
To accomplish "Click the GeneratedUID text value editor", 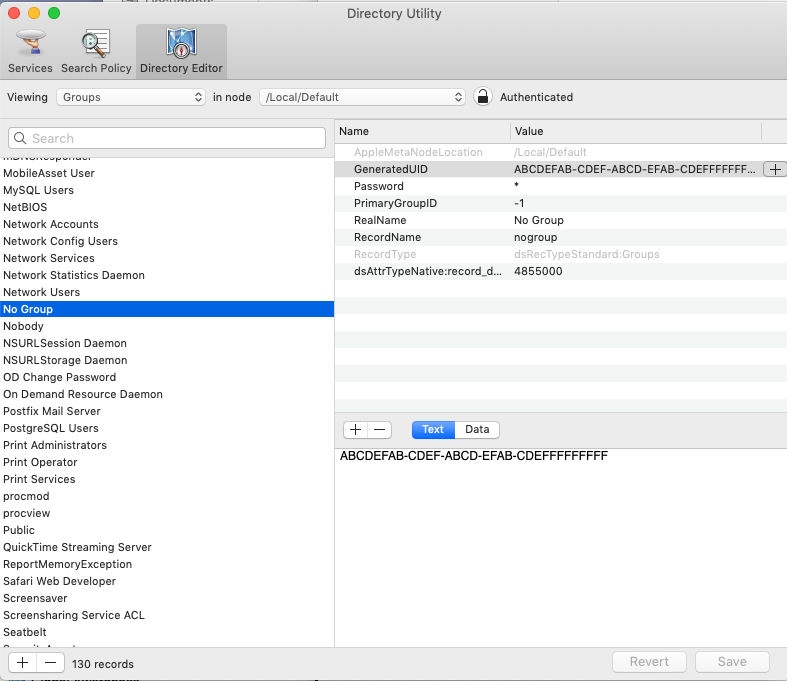I will [561, 547].
